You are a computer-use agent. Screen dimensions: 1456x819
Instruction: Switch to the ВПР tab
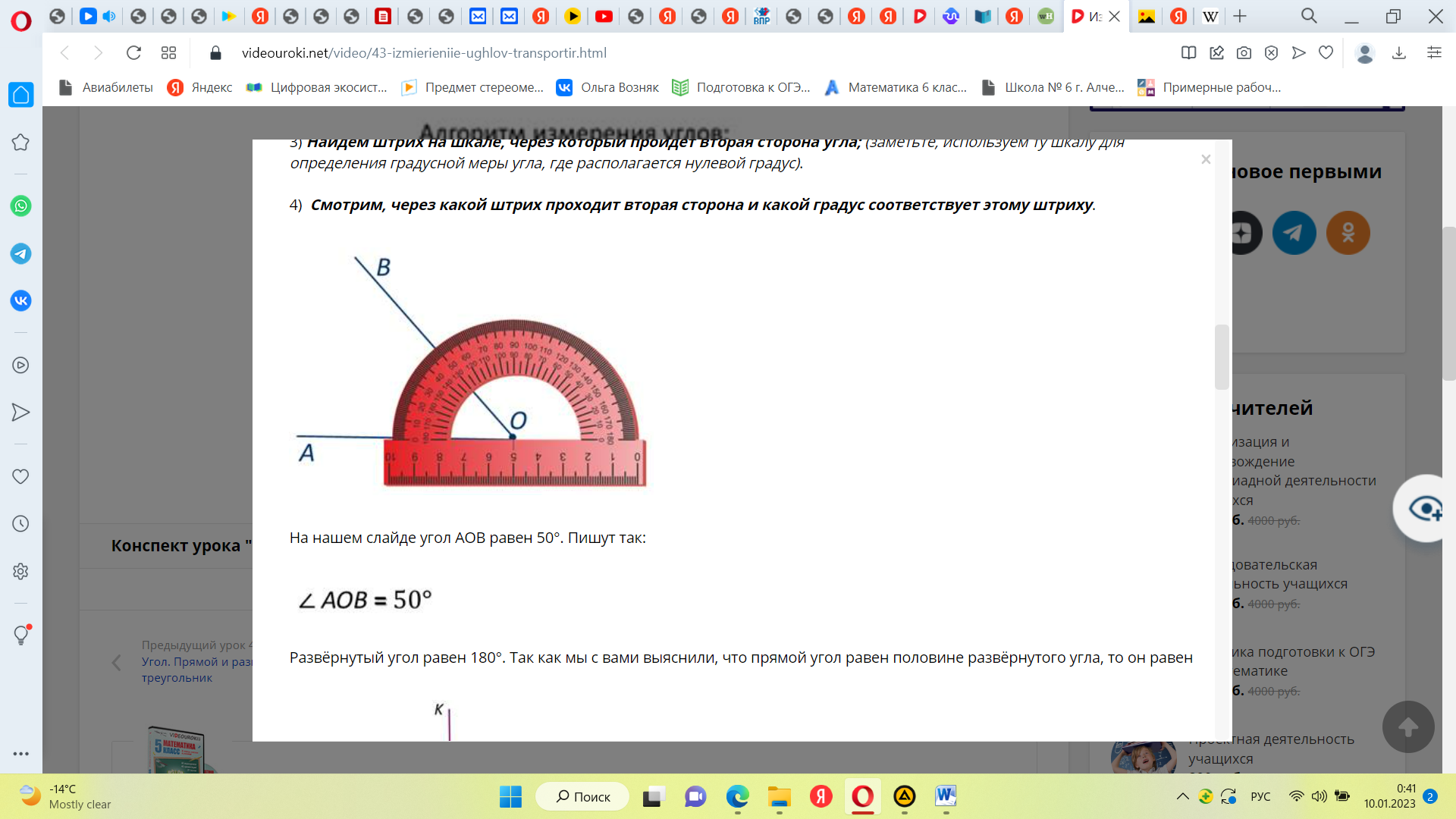pyautogui.click(x=761, y=16)
